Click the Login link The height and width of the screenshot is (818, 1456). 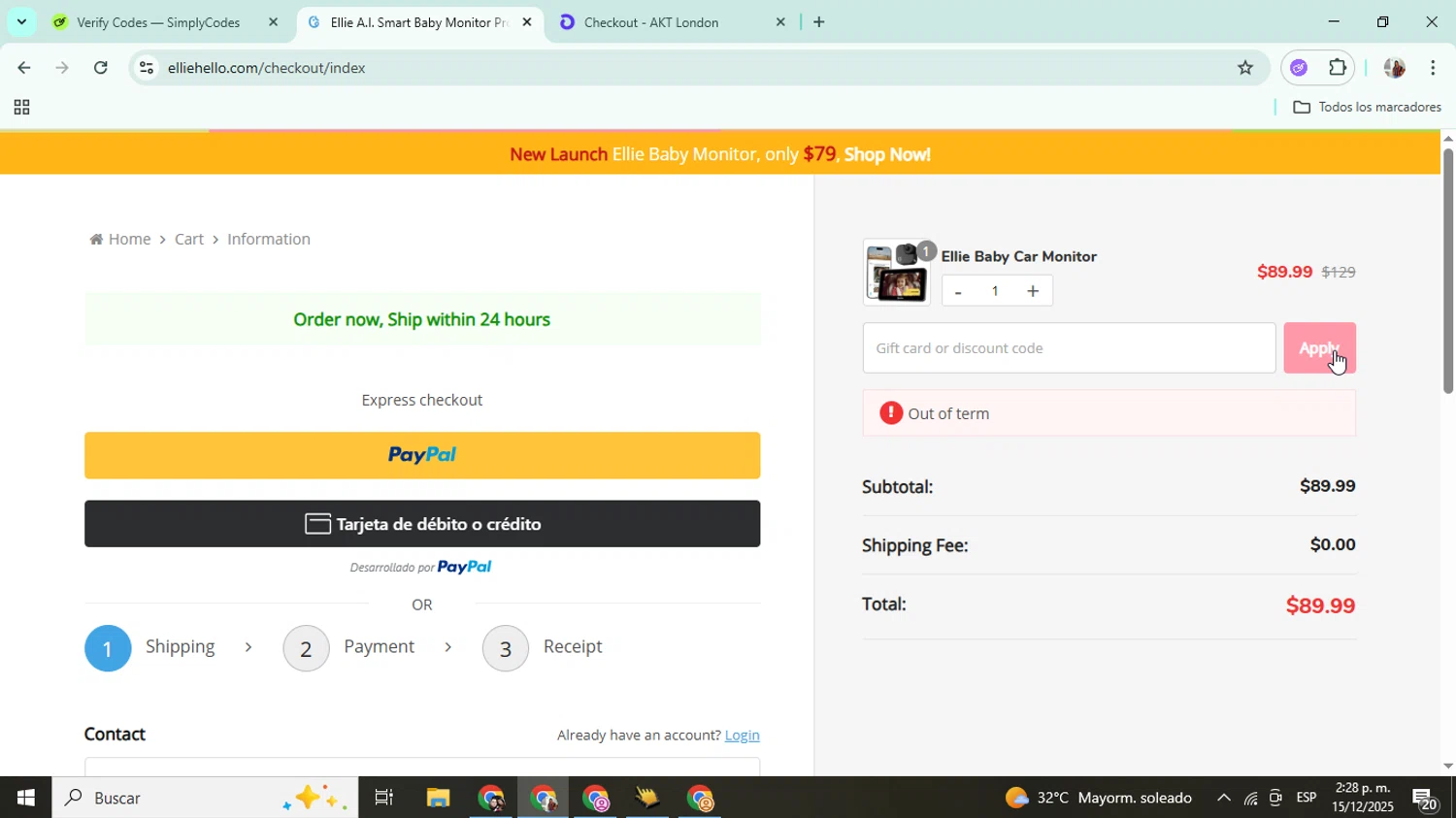743,736
